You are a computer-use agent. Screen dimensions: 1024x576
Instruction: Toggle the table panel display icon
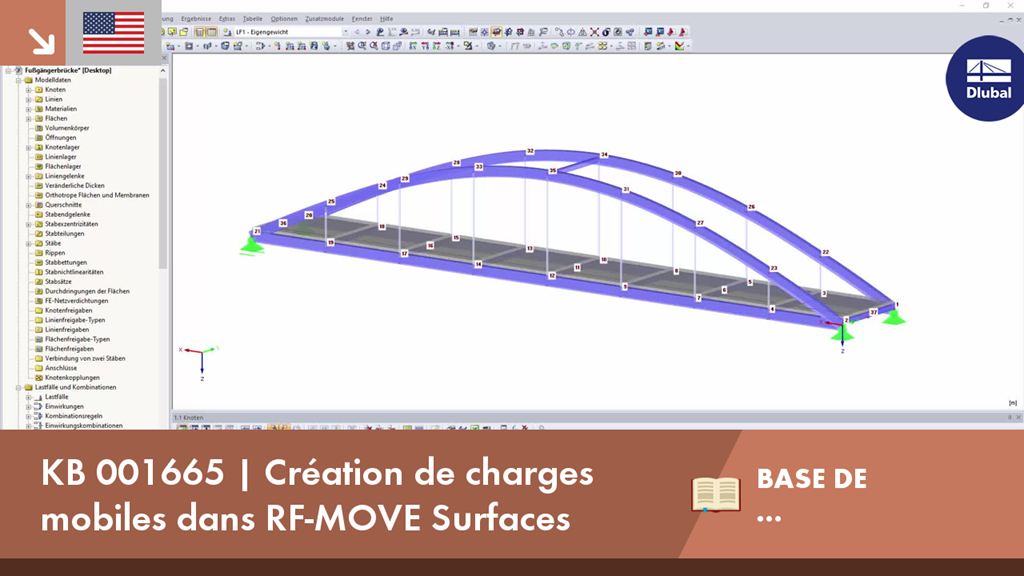tap(211, 32)
